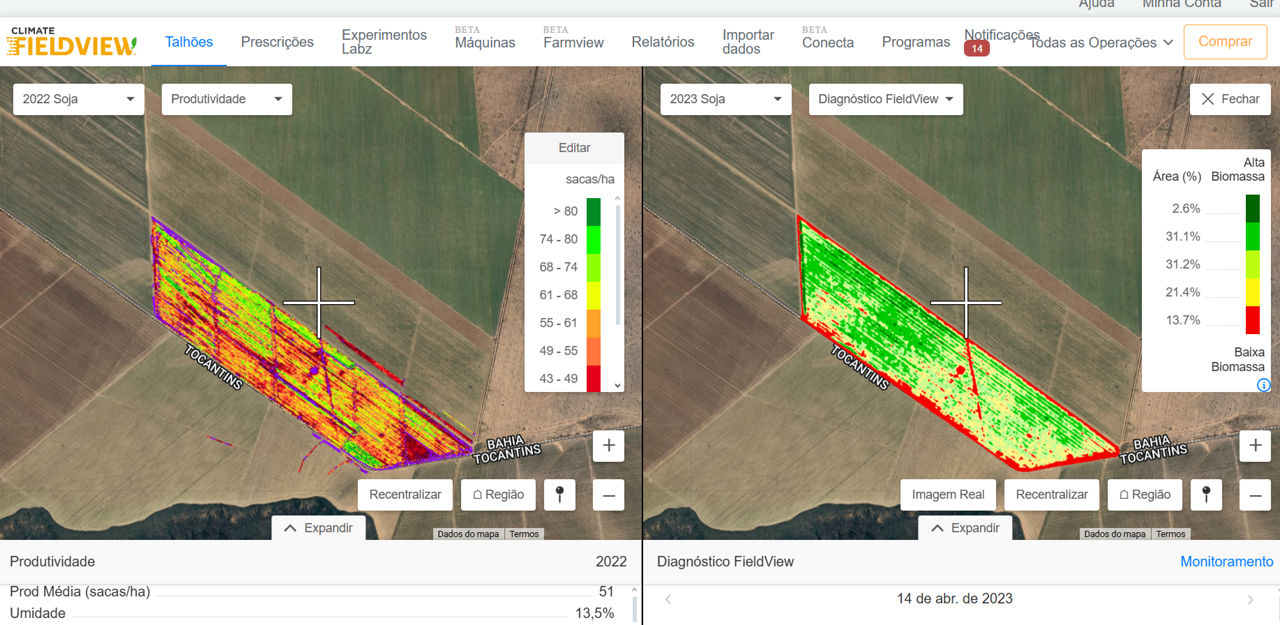The image size is (1280, 625).
Task: Open the Conecta beta tab
Action: point(828,39)
